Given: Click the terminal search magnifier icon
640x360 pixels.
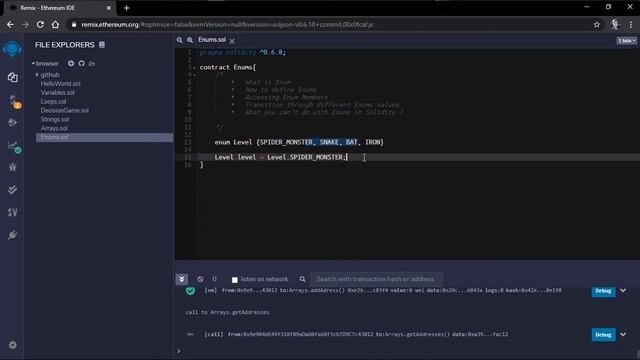Looking at the screenshot, I should 302,279.
